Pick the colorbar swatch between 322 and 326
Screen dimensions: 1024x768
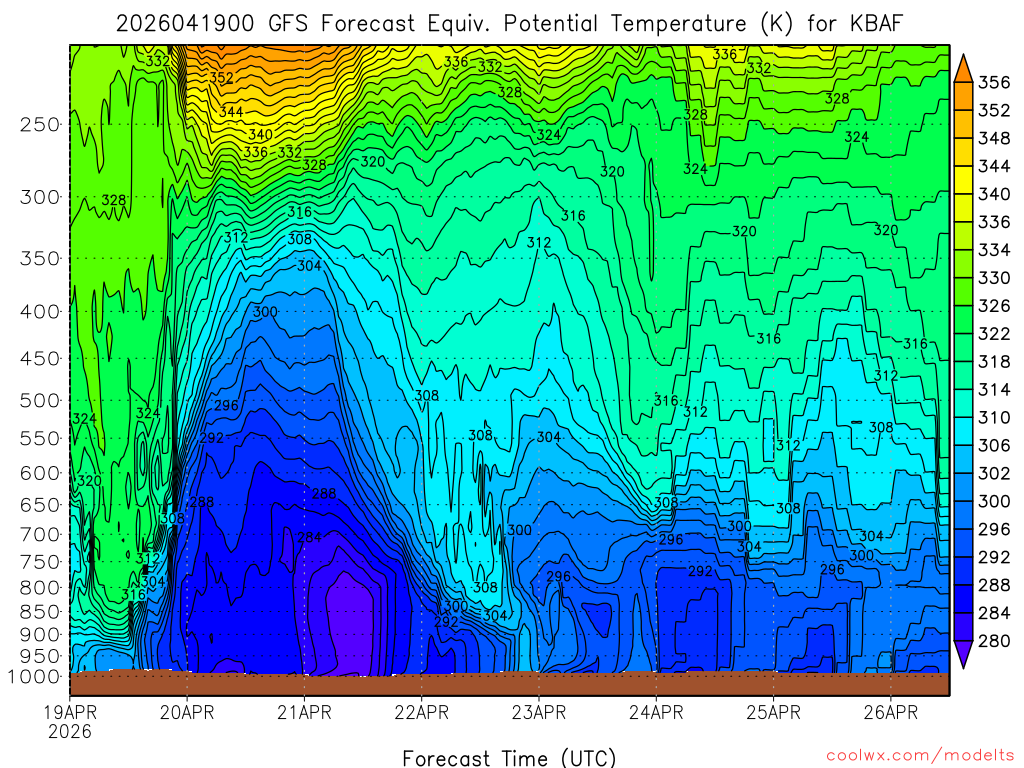964,319
